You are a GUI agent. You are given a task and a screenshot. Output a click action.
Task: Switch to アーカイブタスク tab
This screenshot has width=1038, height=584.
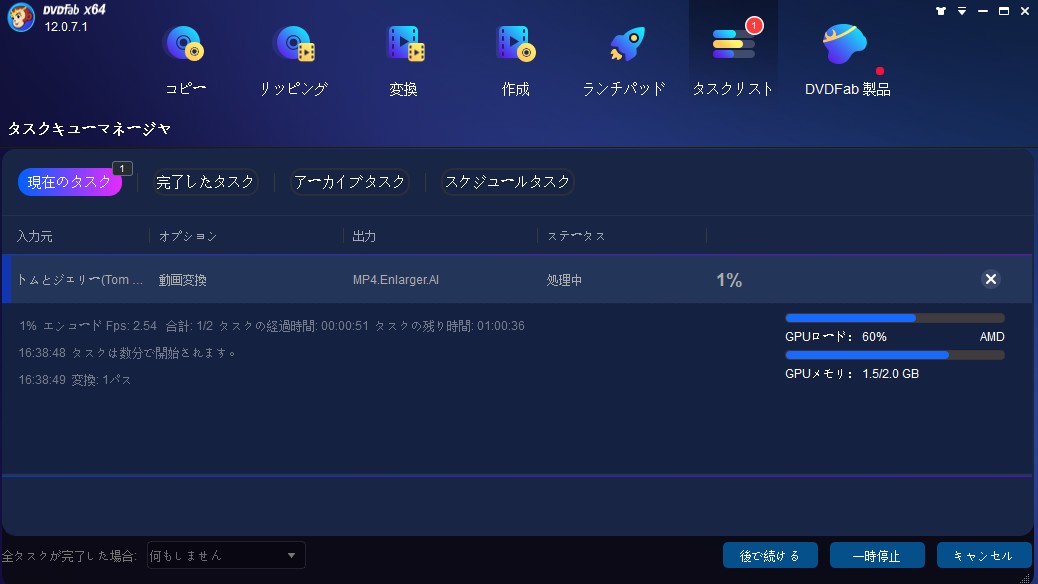pyautogui.click(x=349, y=182)
